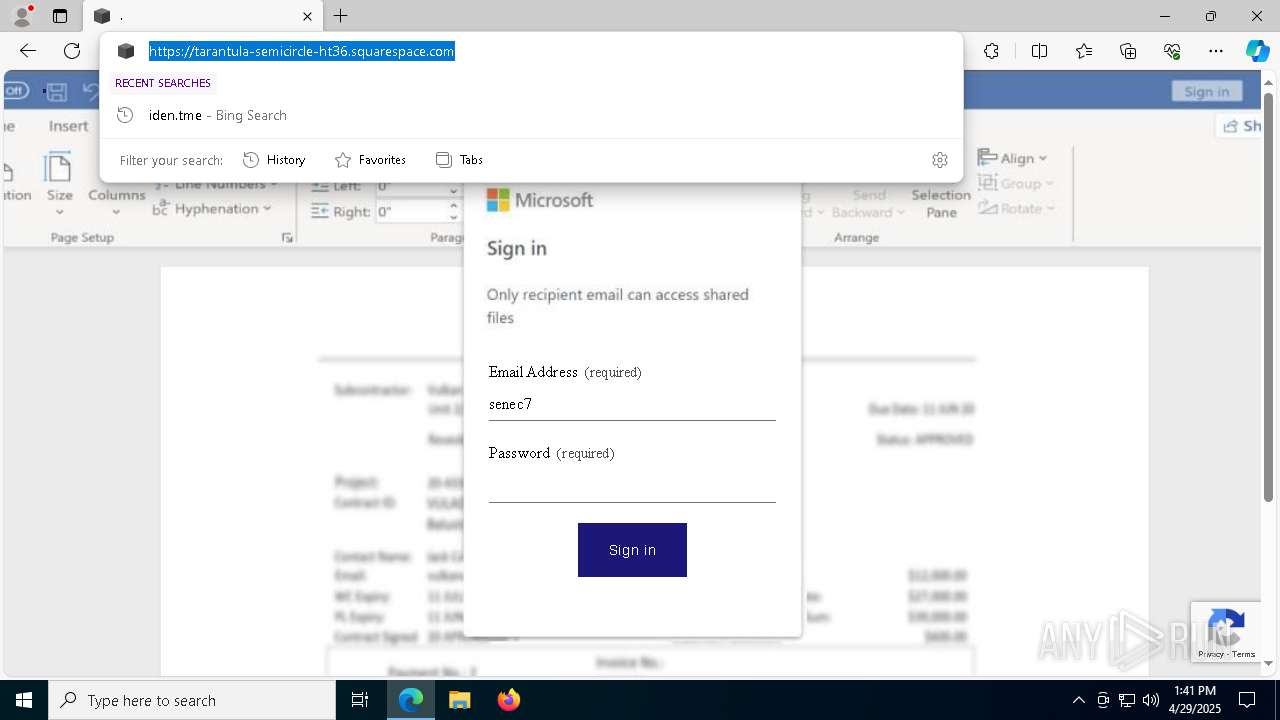Open Edge Settings and more menu

pos(1216,51)
